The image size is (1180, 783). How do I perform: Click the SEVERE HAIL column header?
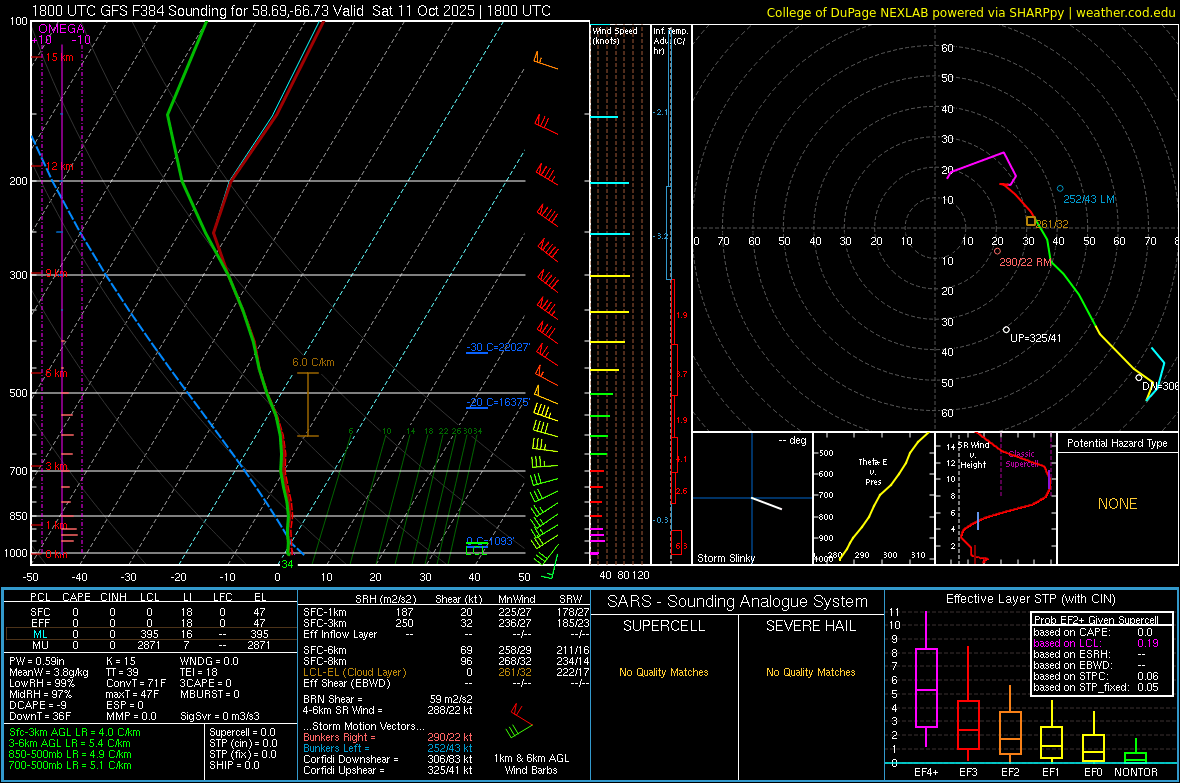[x=810, y=626]
